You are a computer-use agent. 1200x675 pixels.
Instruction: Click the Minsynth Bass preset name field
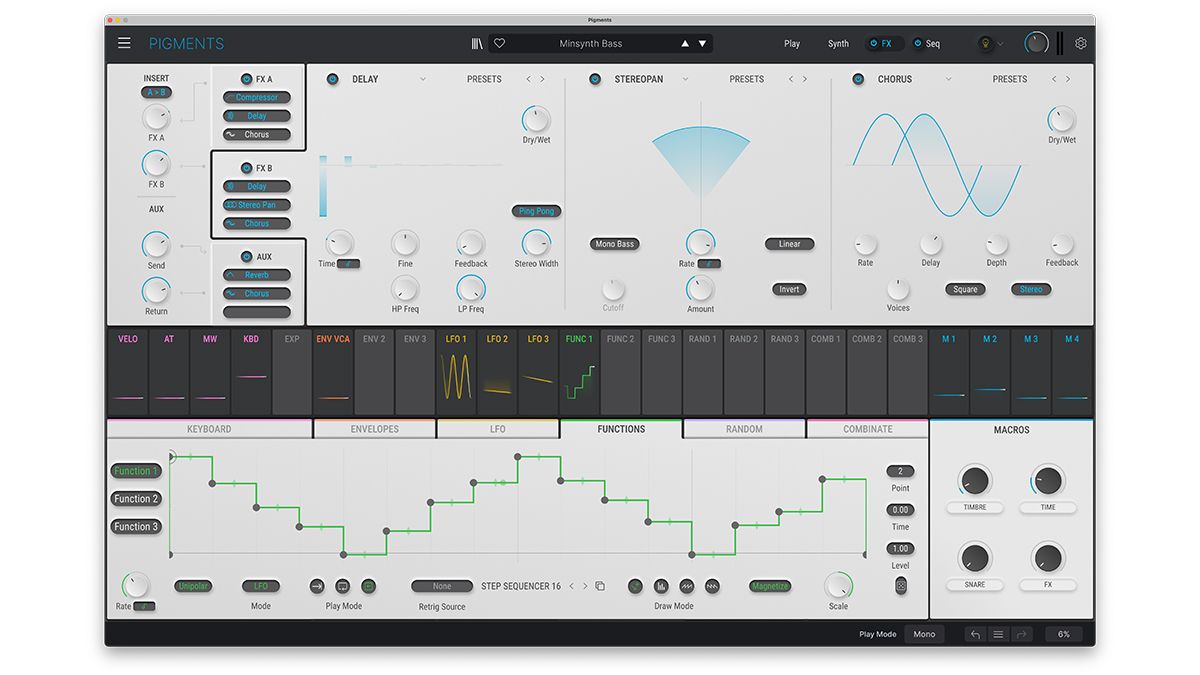click(x=590, y=44)
